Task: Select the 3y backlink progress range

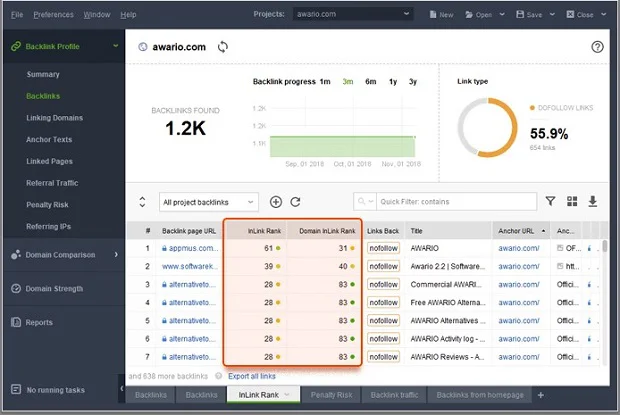Action: (x=413, y=81)
